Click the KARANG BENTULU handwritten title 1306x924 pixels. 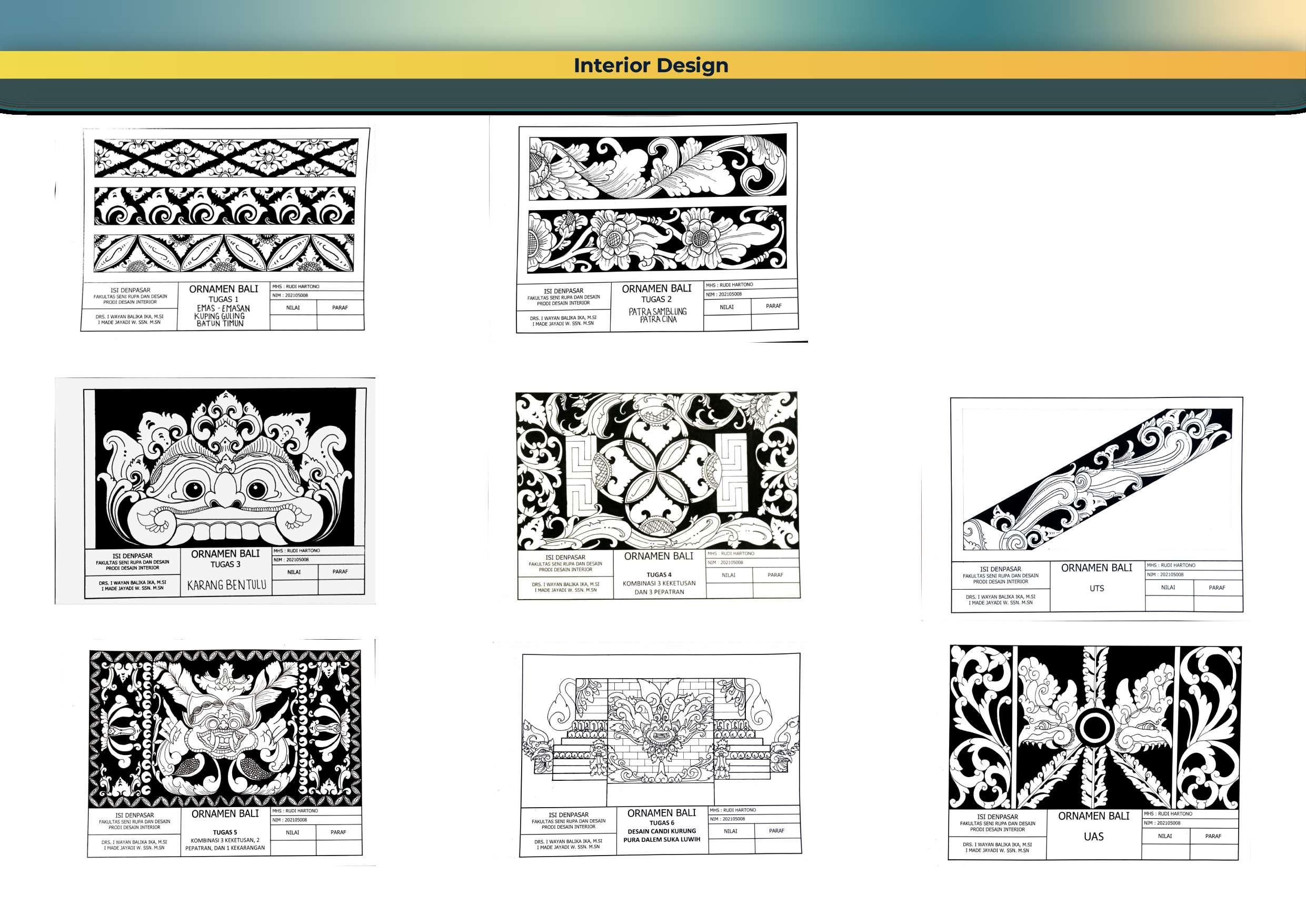[x=226, y=585]
